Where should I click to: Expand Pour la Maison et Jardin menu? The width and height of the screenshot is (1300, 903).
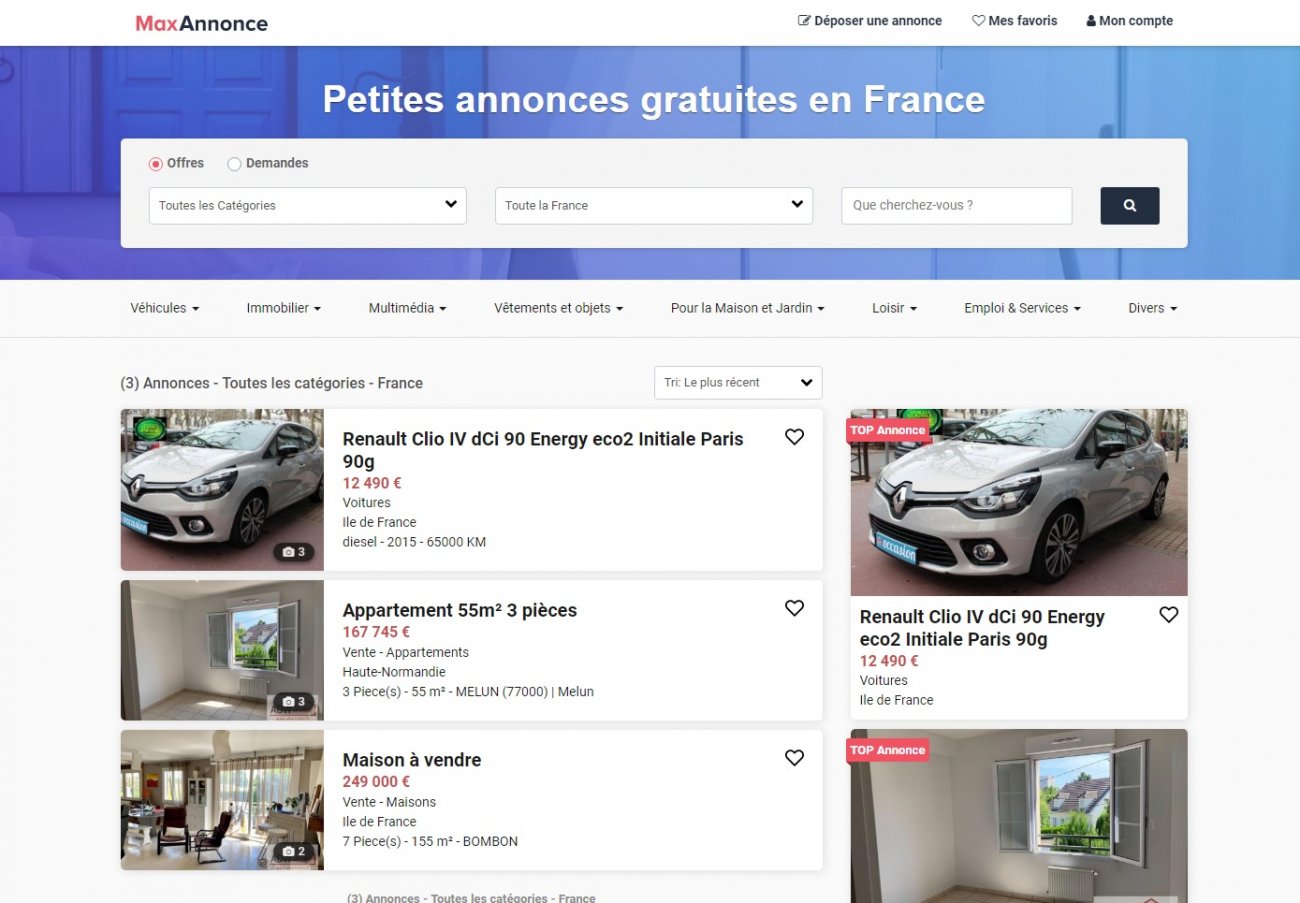pyautogui.click(x=747, y=308)
